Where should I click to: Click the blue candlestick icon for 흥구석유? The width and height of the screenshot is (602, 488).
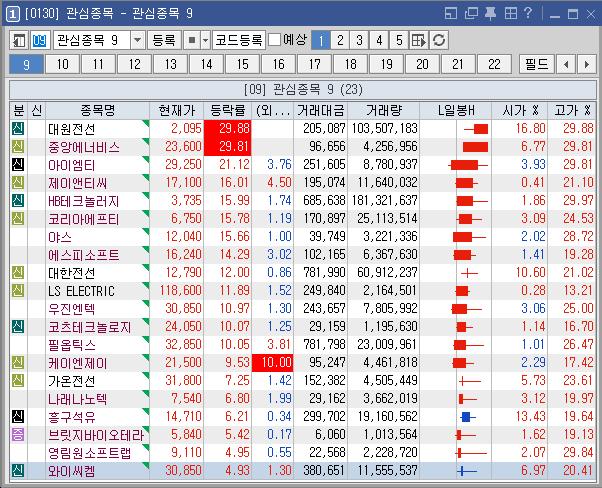(467, 417)
